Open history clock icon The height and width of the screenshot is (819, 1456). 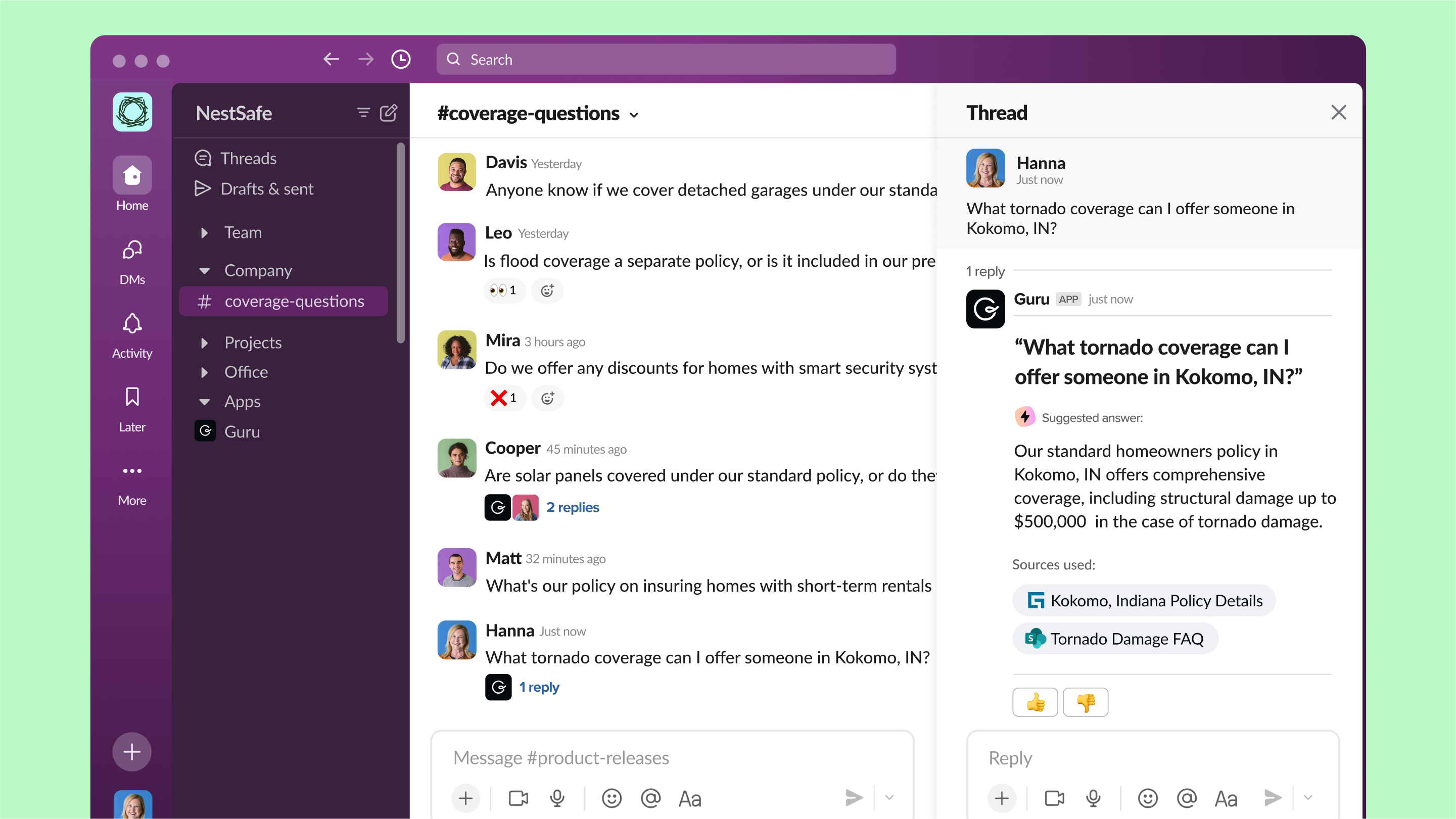coord(401,59)
